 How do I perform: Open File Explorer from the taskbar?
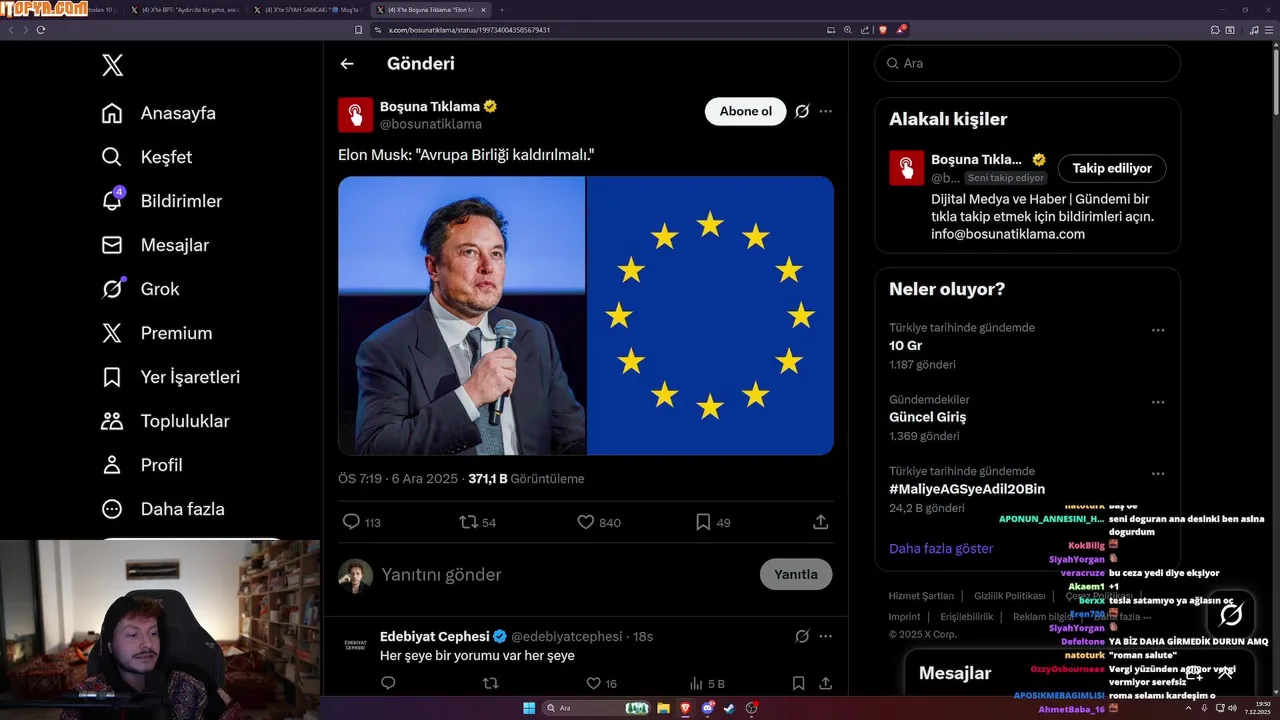663,708
